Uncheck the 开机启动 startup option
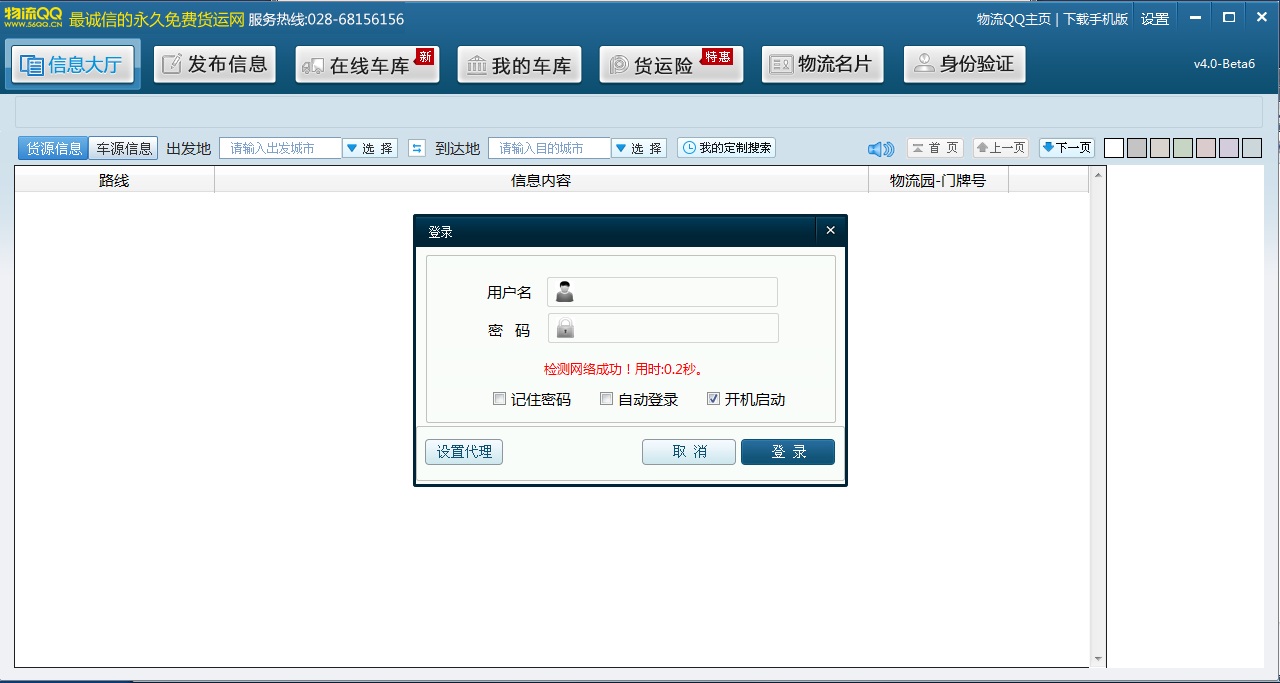Image resolution: width=1280 pixels, height=683 pixels. [x=713, y=398]
